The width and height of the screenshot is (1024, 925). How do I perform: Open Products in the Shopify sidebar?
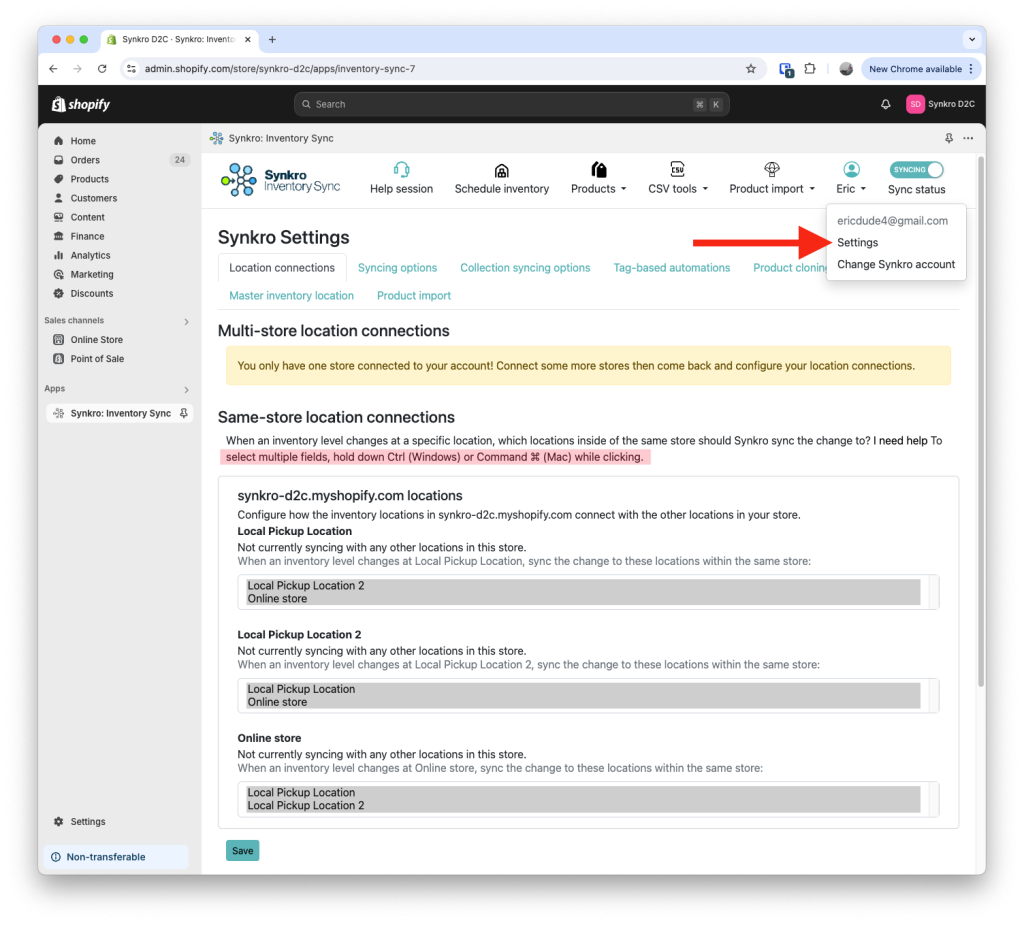pyautogui.click(x=89, y=179)
